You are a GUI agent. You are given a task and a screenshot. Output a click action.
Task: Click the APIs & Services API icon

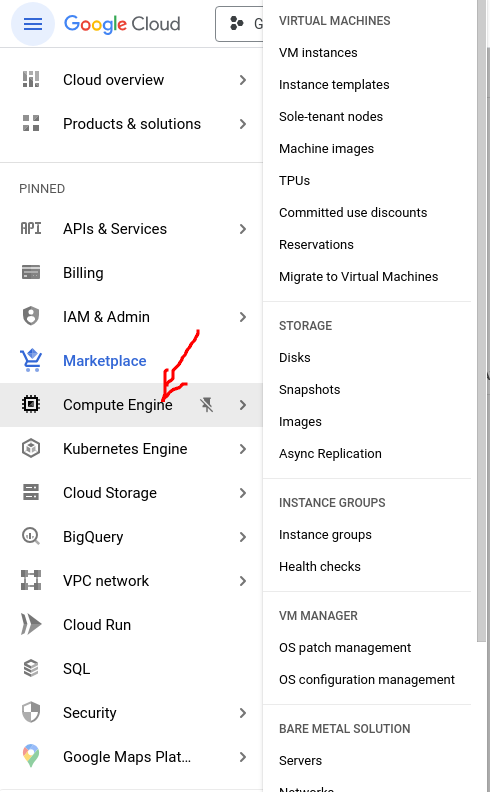[x=31, y=228]
